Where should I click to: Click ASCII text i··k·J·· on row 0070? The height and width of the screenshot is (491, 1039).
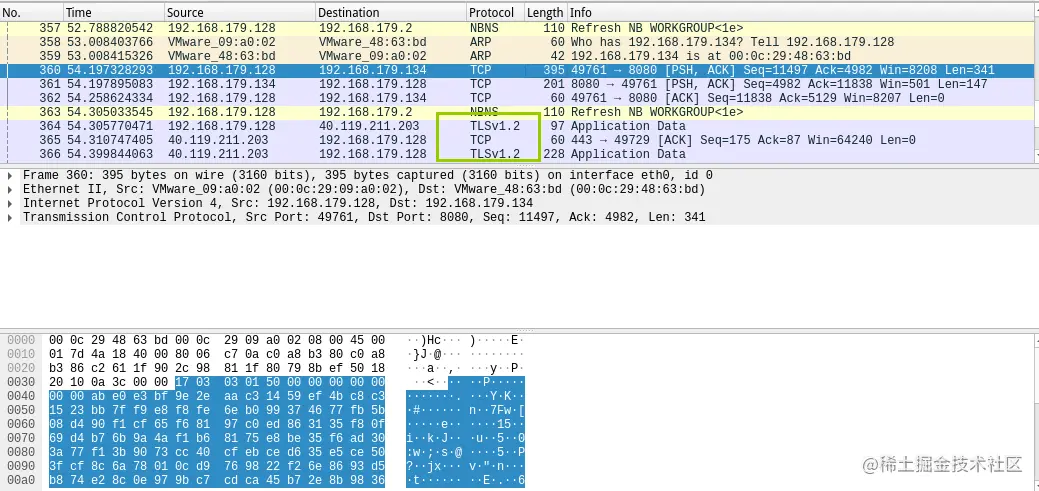434,438
